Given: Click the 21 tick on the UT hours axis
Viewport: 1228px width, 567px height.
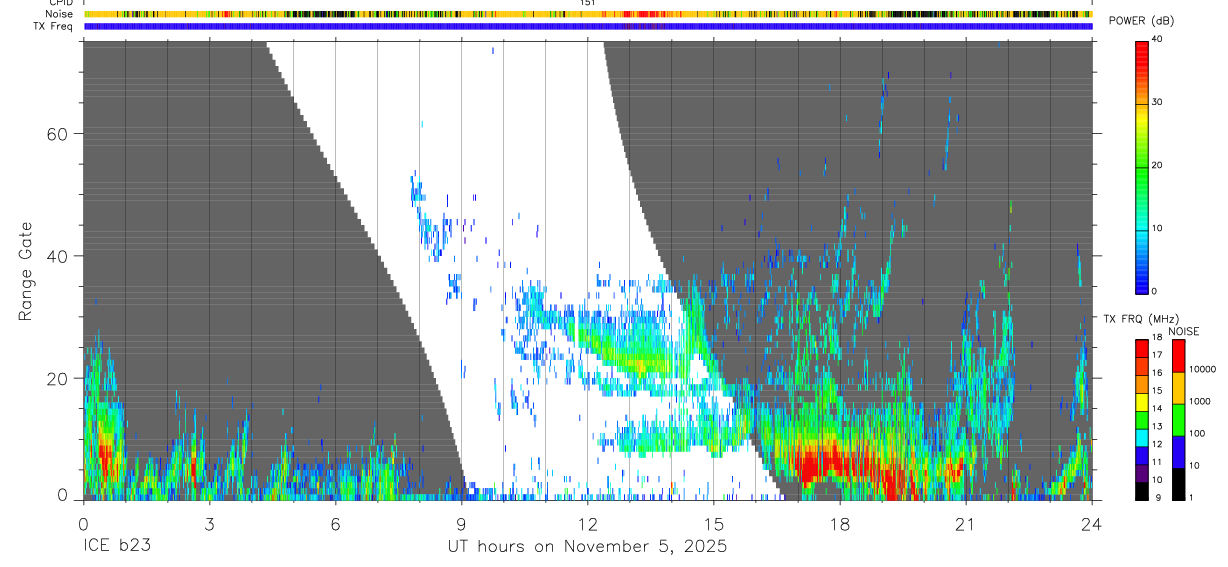Looking at the screenshot, I should pyautogui.click(x=965, y=524).
